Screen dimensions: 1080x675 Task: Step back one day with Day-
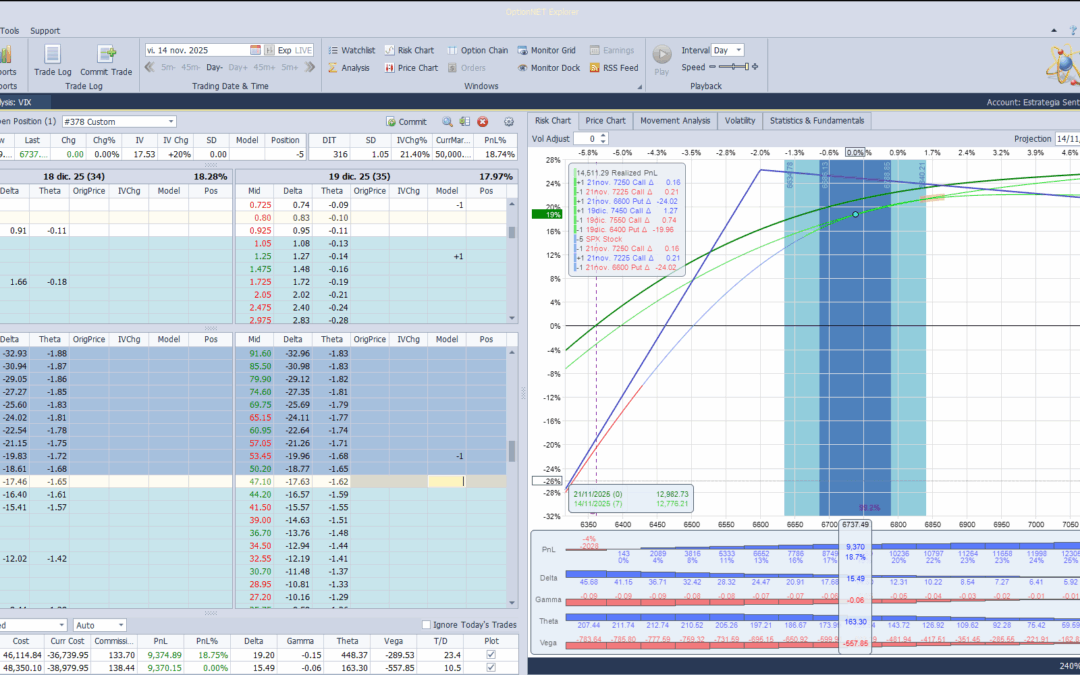point(214,68)
